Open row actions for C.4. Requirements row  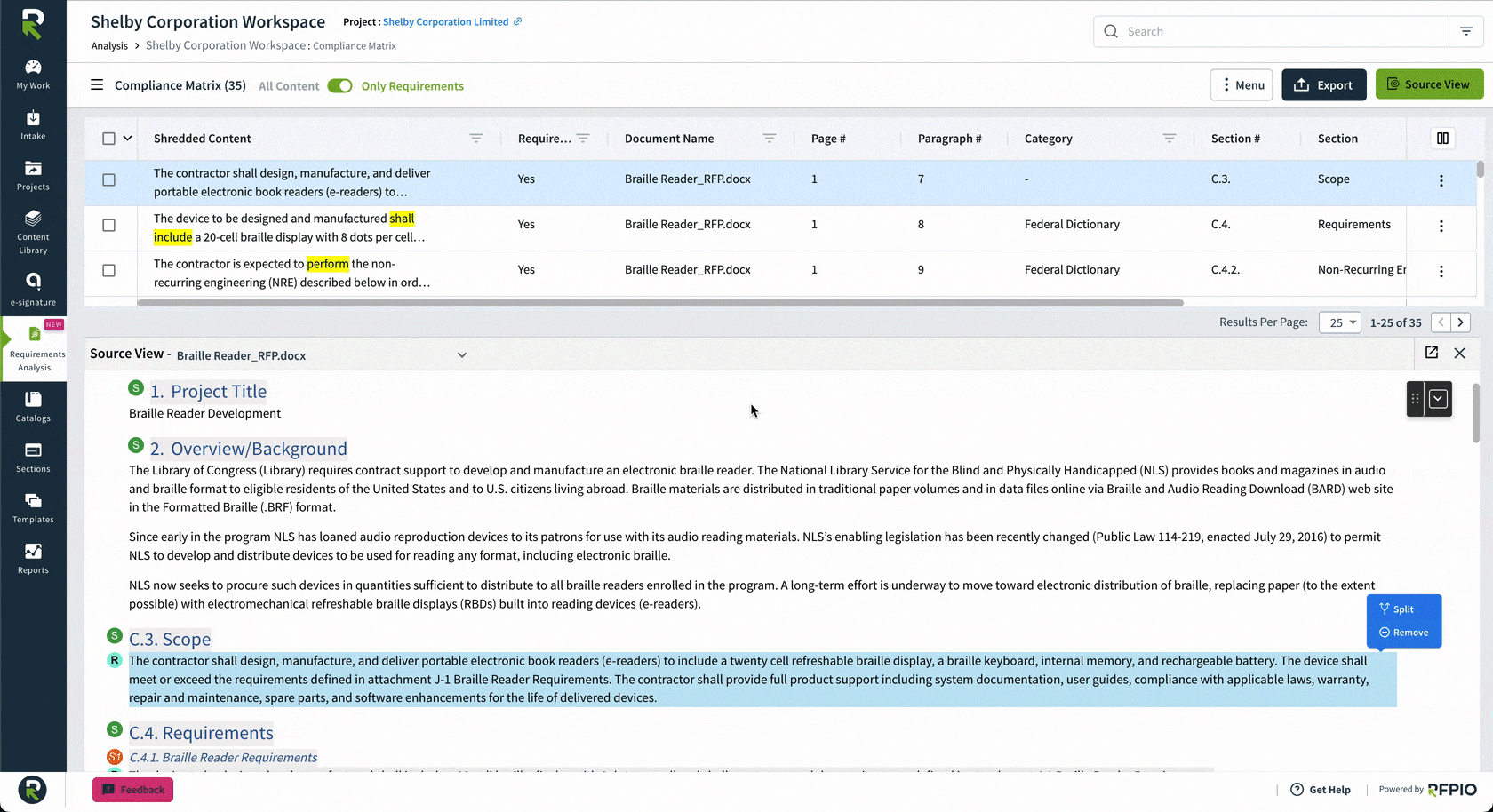pyautogui.click(x=1441, y=226)
